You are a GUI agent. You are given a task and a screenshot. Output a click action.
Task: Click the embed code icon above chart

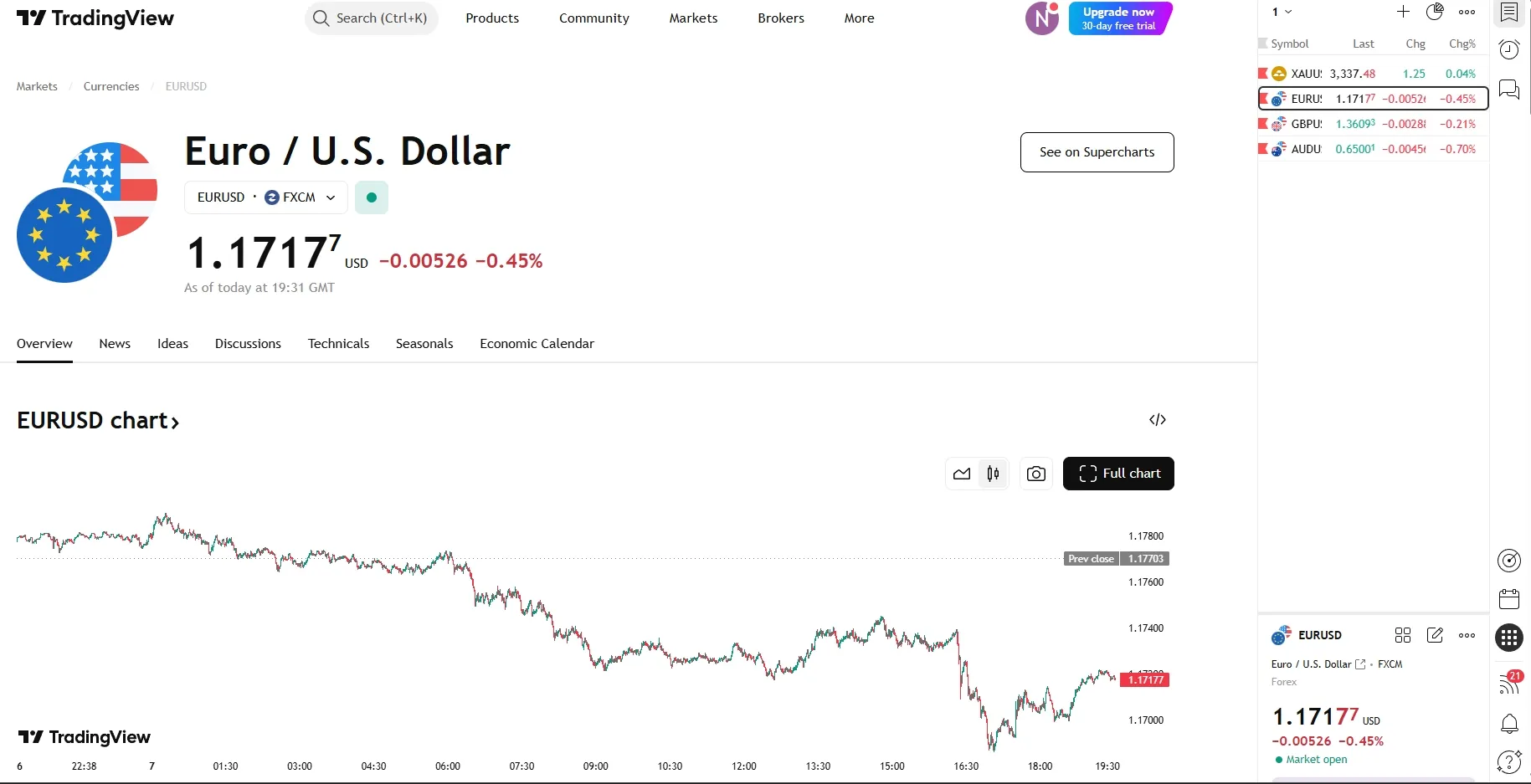(1157, 420)
